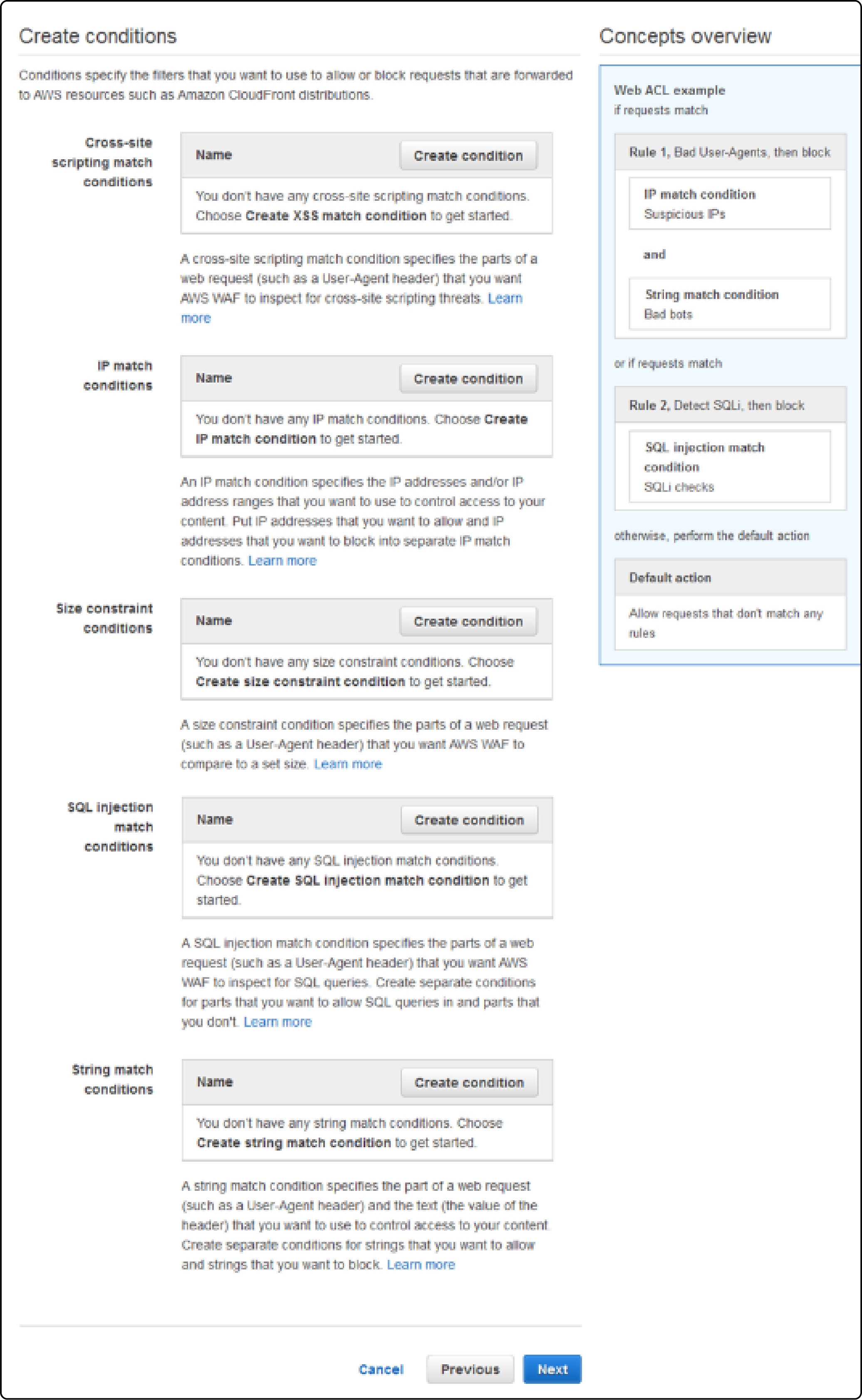Open Learn more link under SQL injection description

(x=277, y=1023)
